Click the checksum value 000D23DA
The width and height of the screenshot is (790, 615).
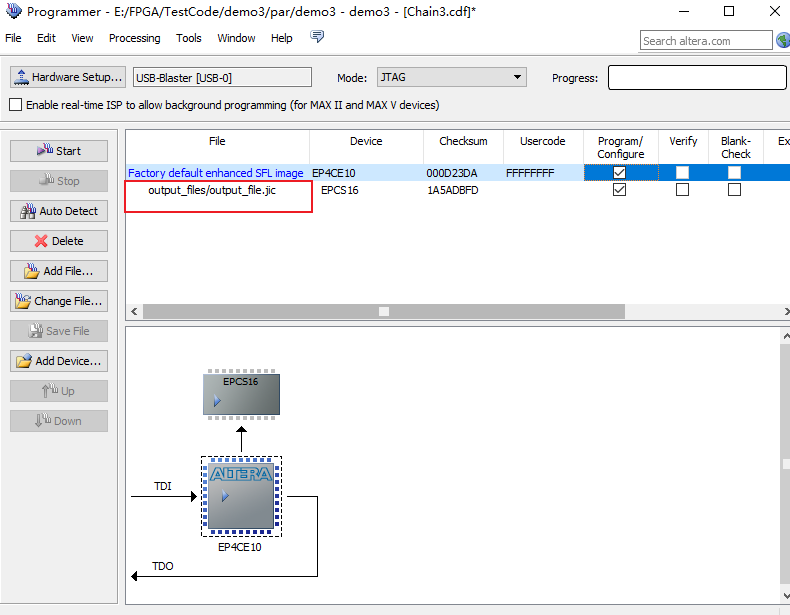[x=451, y=173]
